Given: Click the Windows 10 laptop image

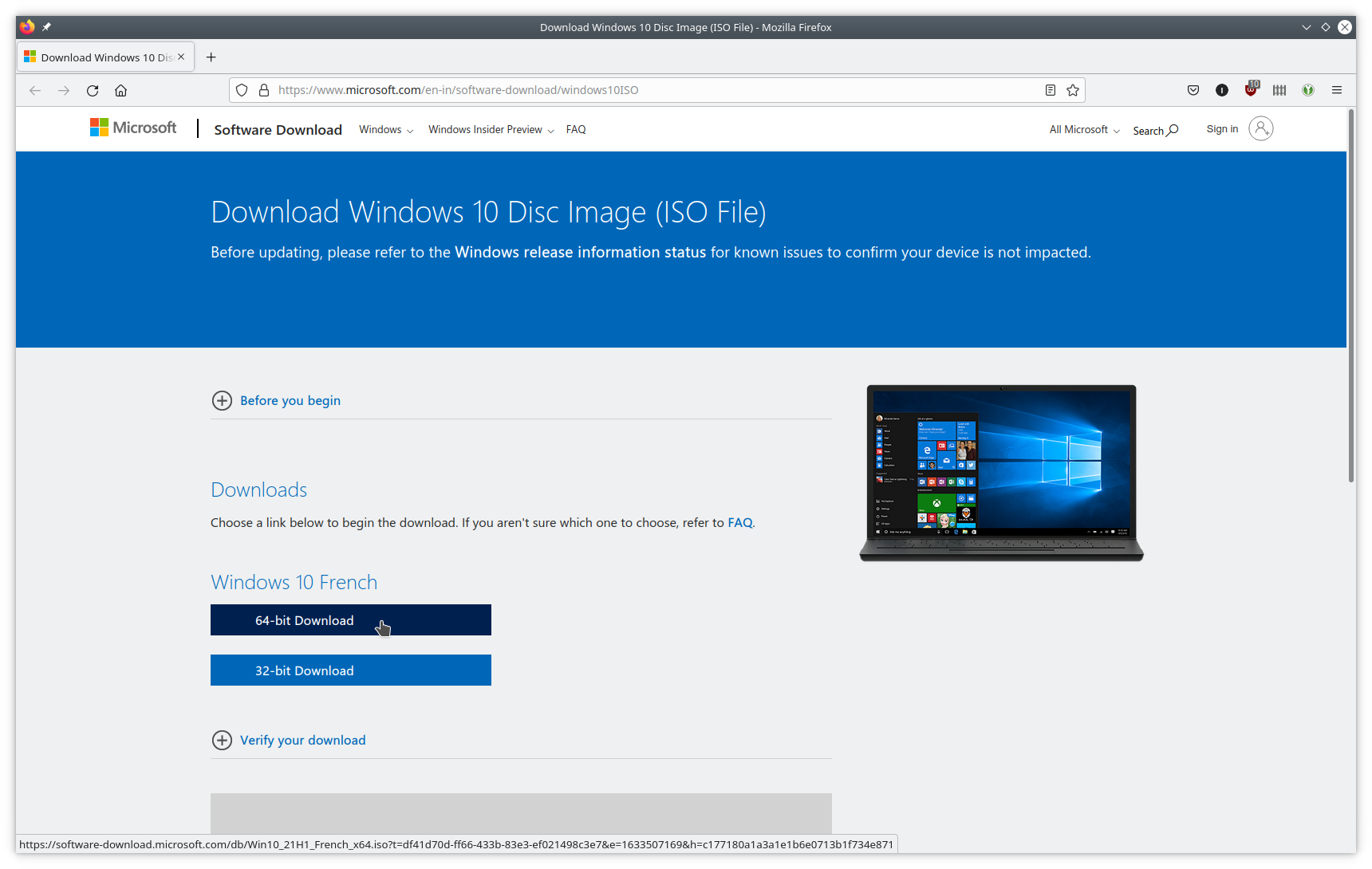Looking at the screenshot, I should pos(1002,474).
